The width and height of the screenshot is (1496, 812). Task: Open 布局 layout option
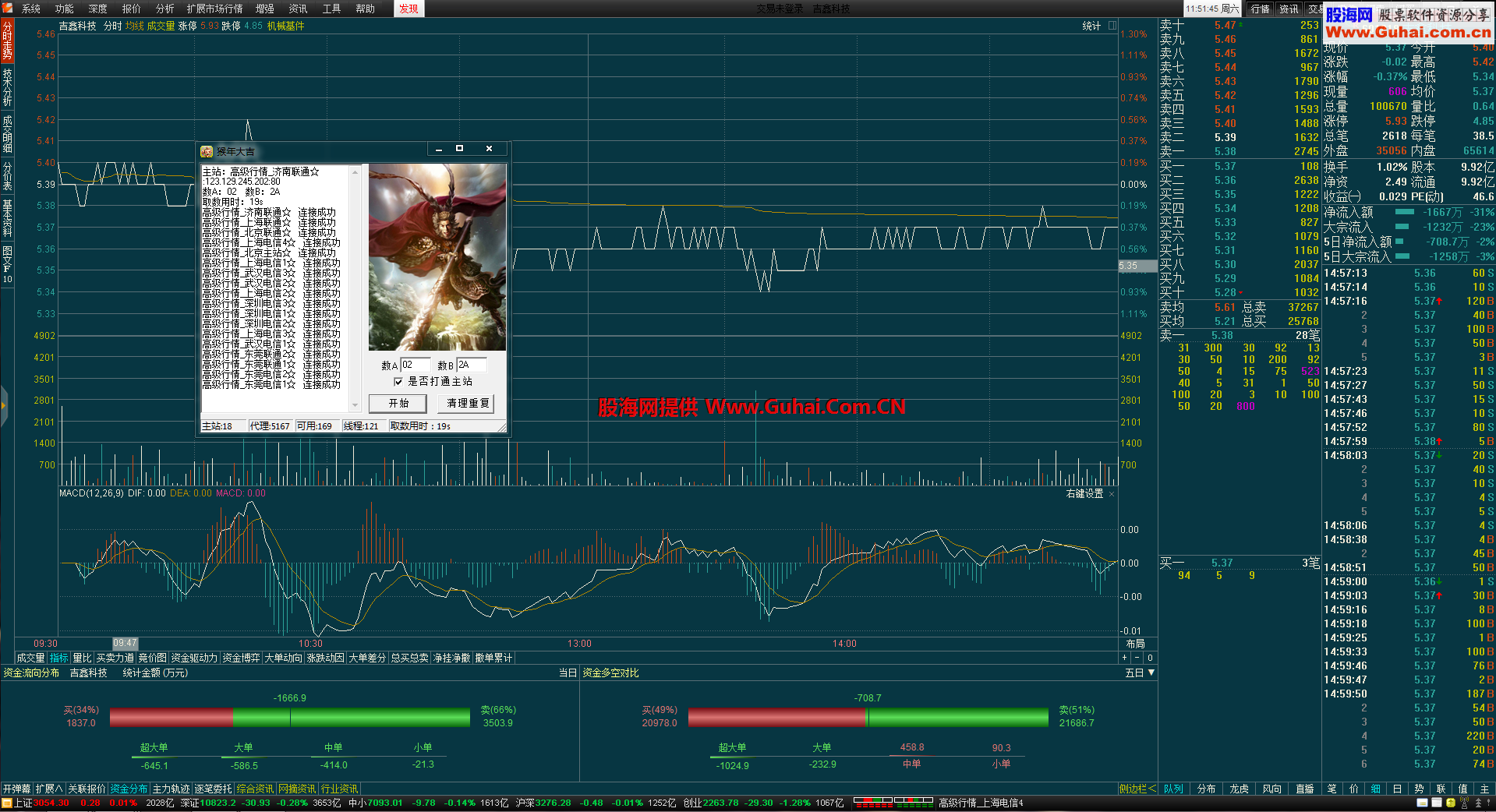tap(1135, 644)
